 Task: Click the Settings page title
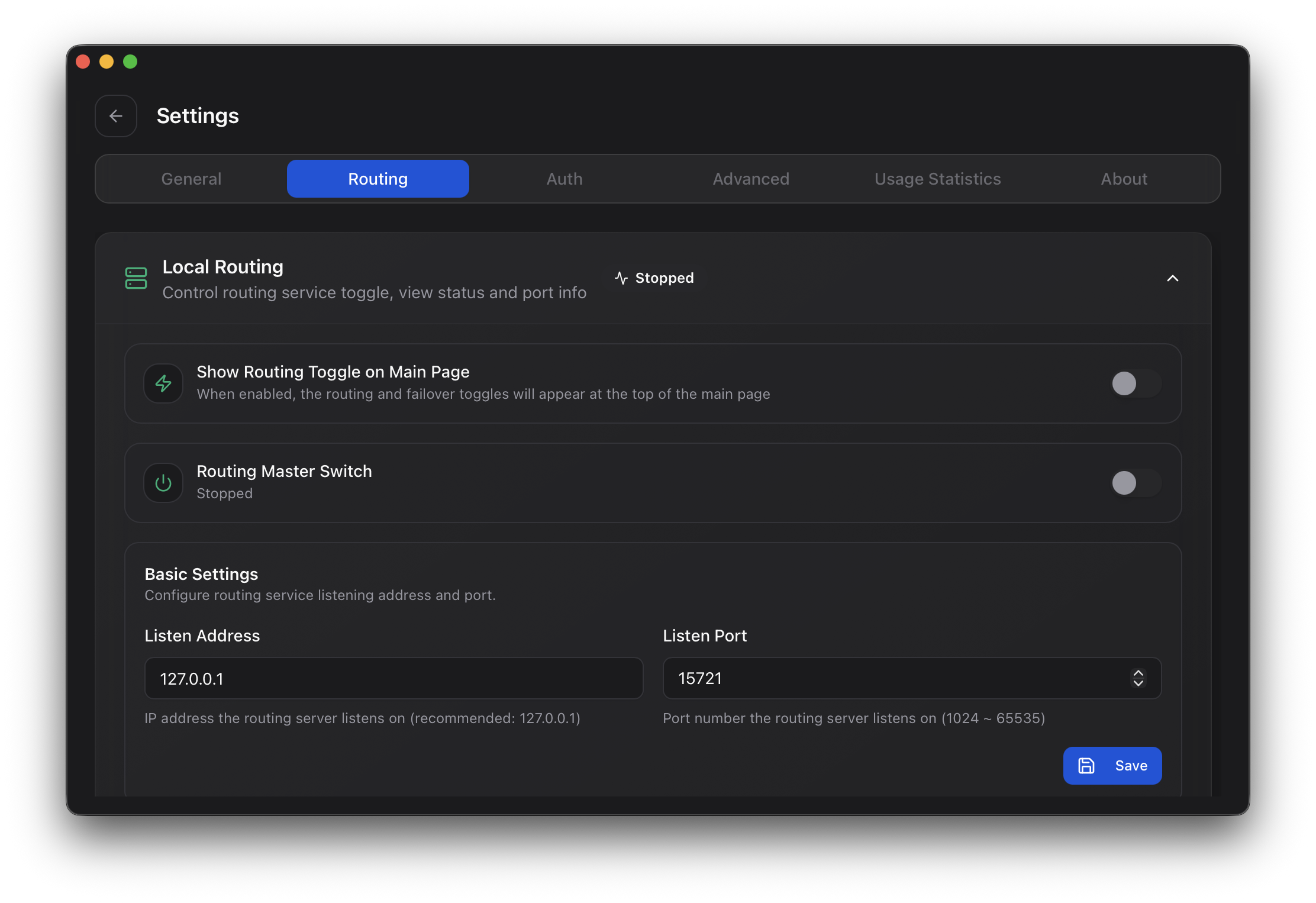point(198,116)
